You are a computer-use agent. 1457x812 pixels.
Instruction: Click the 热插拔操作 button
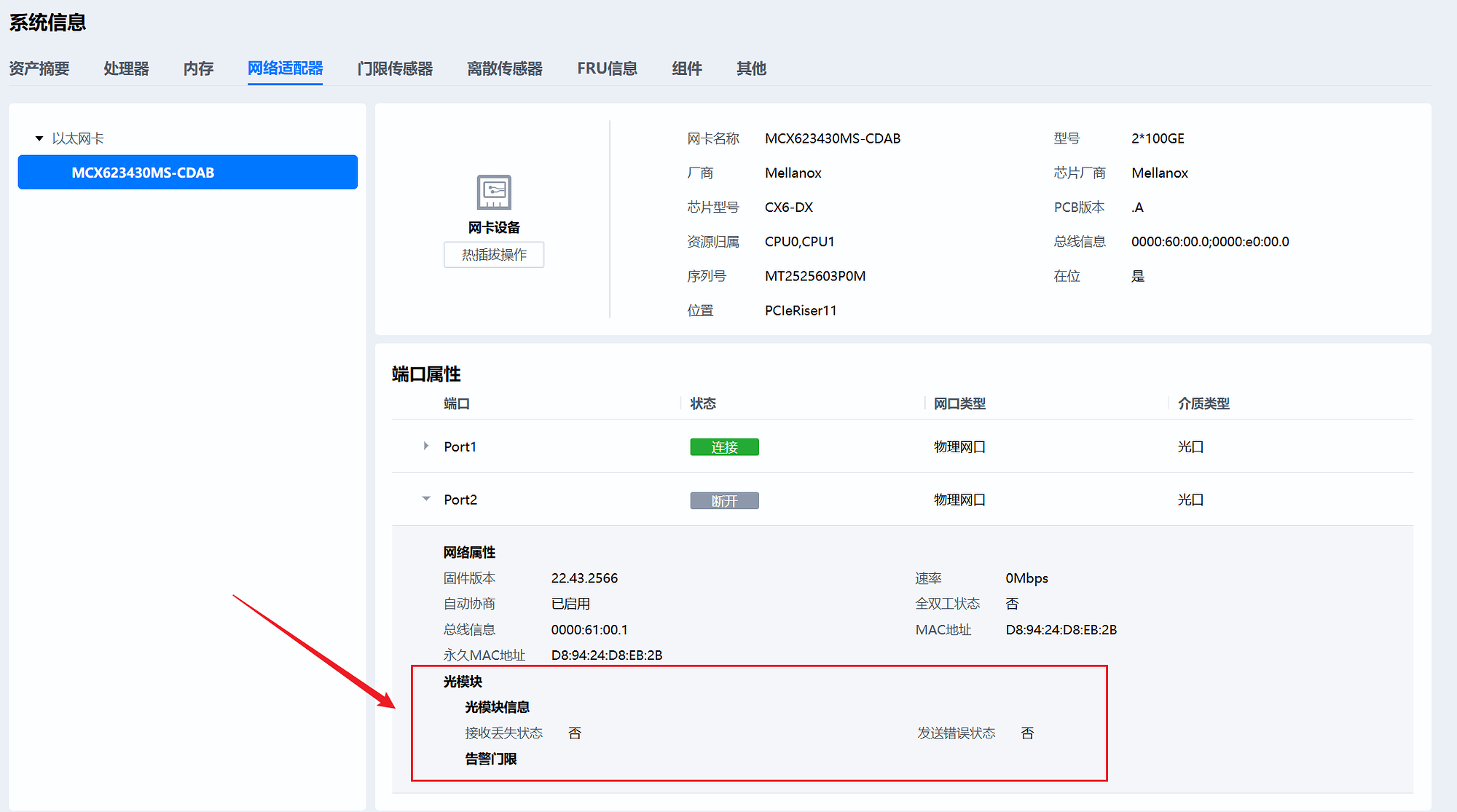click(x=494, y=255)
